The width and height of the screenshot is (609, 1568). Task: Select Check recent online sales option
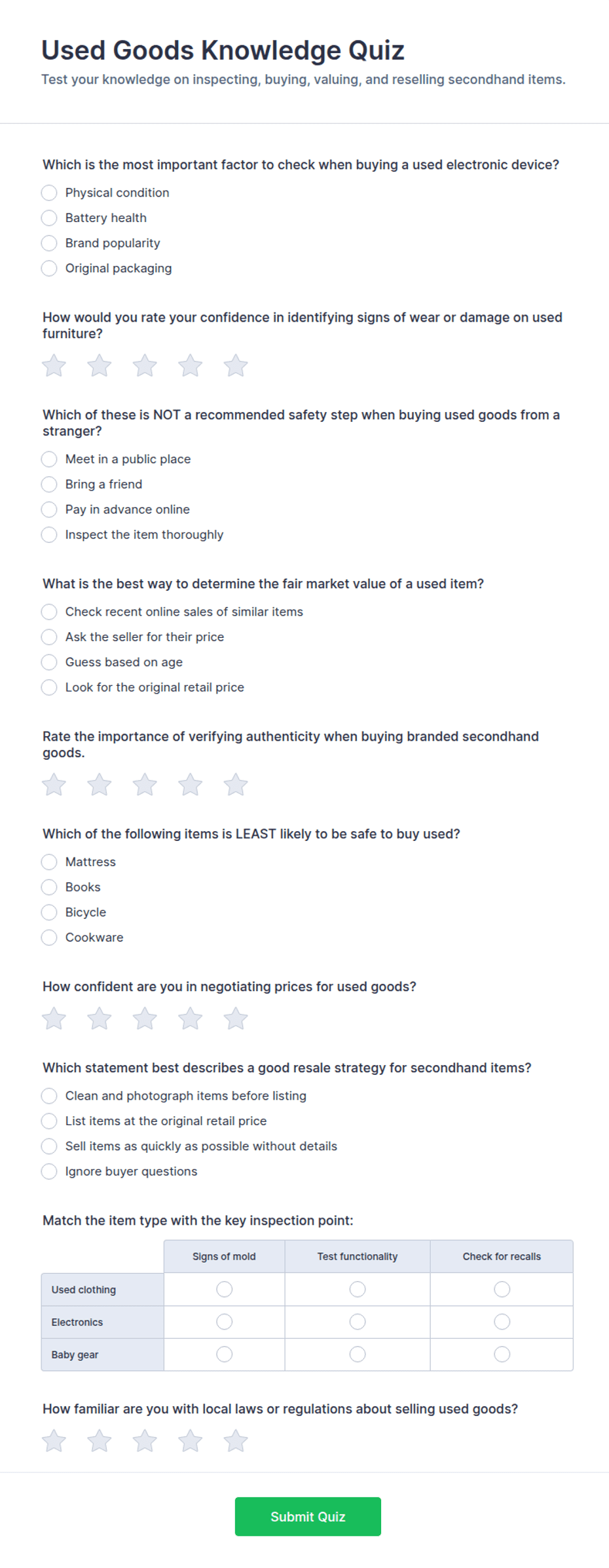pyautogui.click(x=49, y=612)
